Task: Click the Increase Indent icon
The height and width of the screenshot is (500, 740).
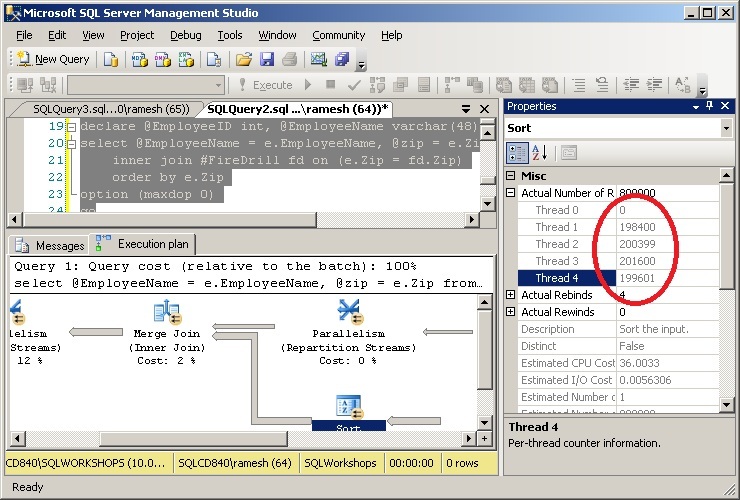Action: (654, 85)
